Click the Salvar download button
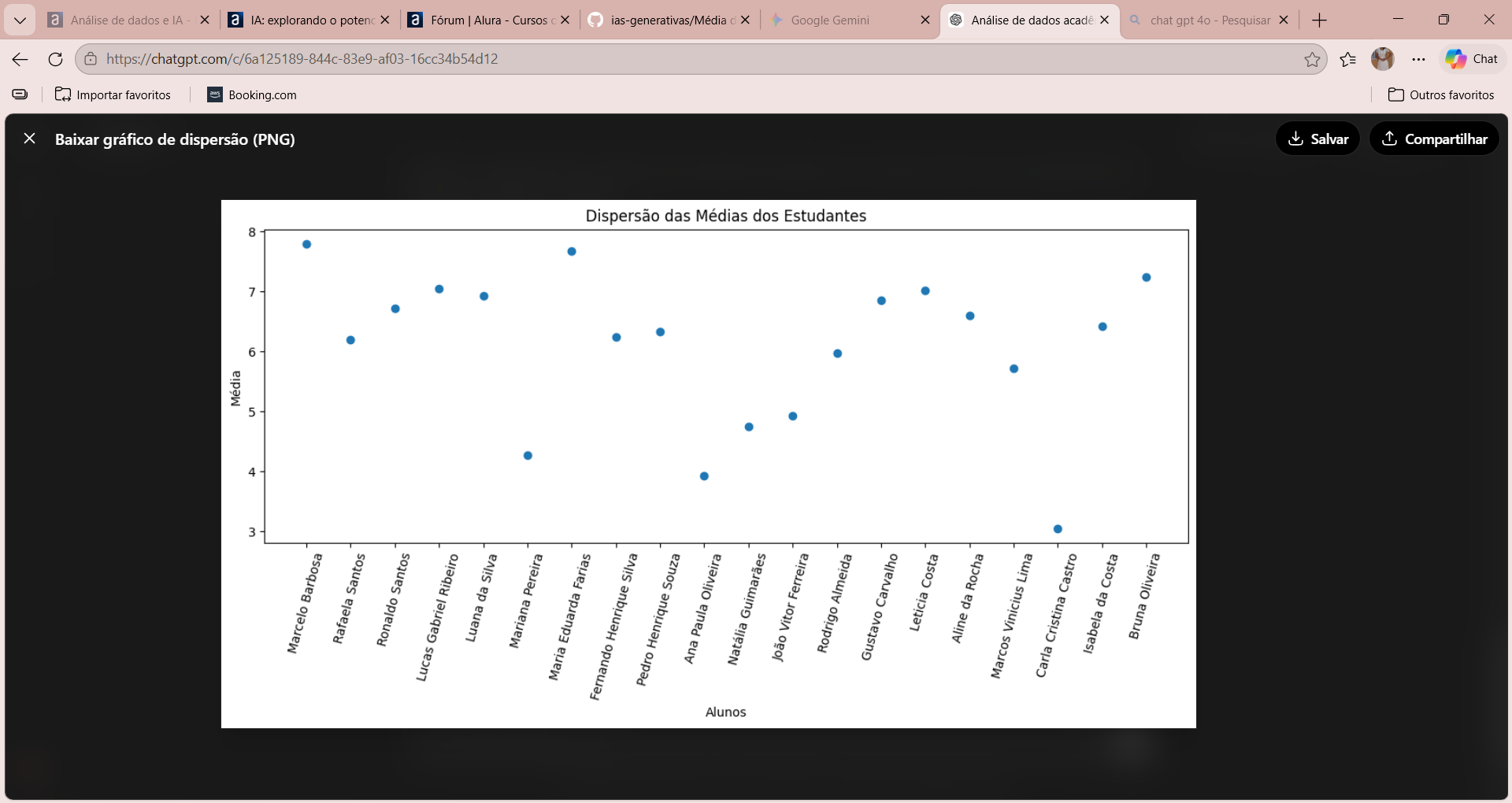 click(1317, 139)
